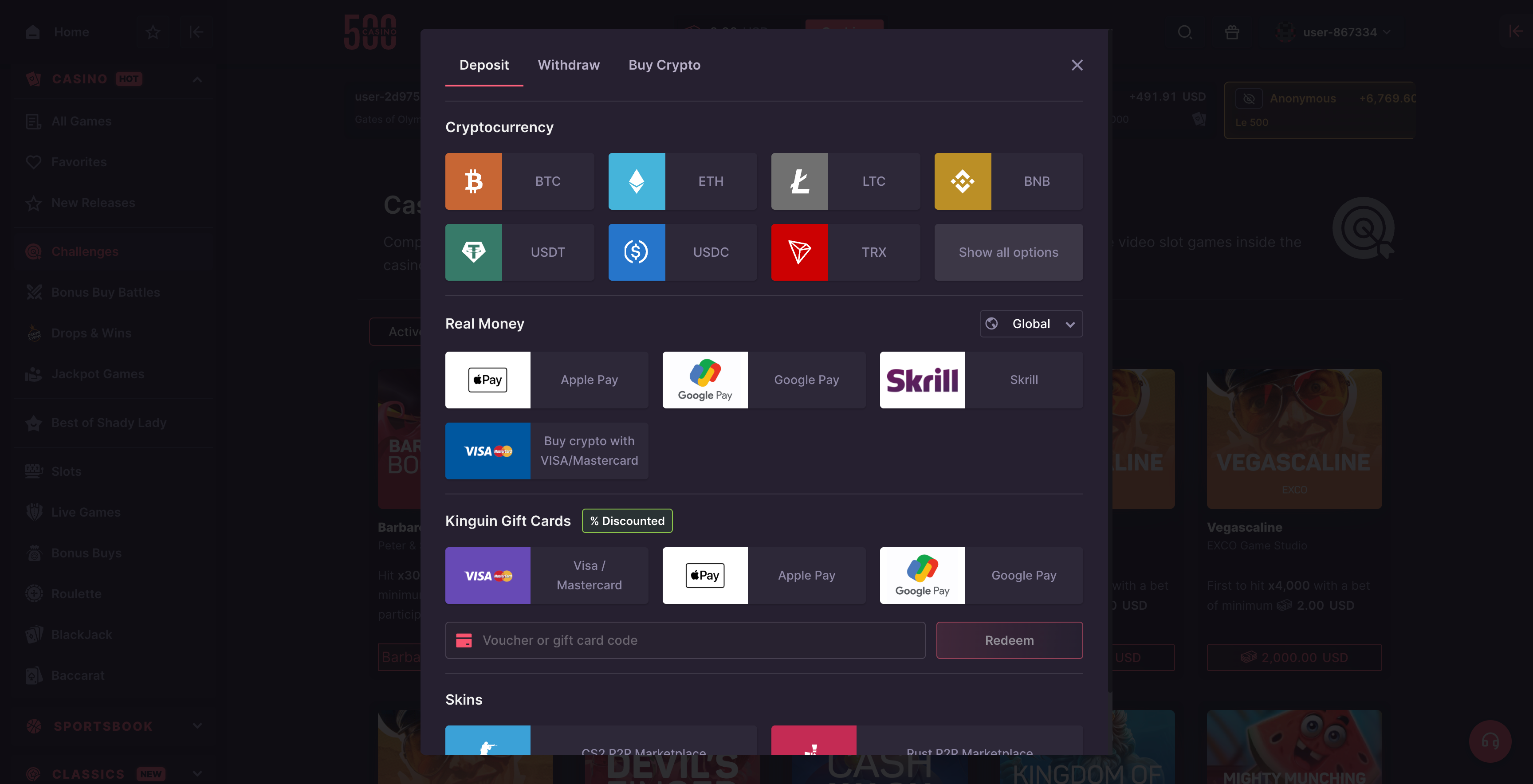Open the Global region dropdown
The image size is (1533, 784).
(x=1031, y=324)
